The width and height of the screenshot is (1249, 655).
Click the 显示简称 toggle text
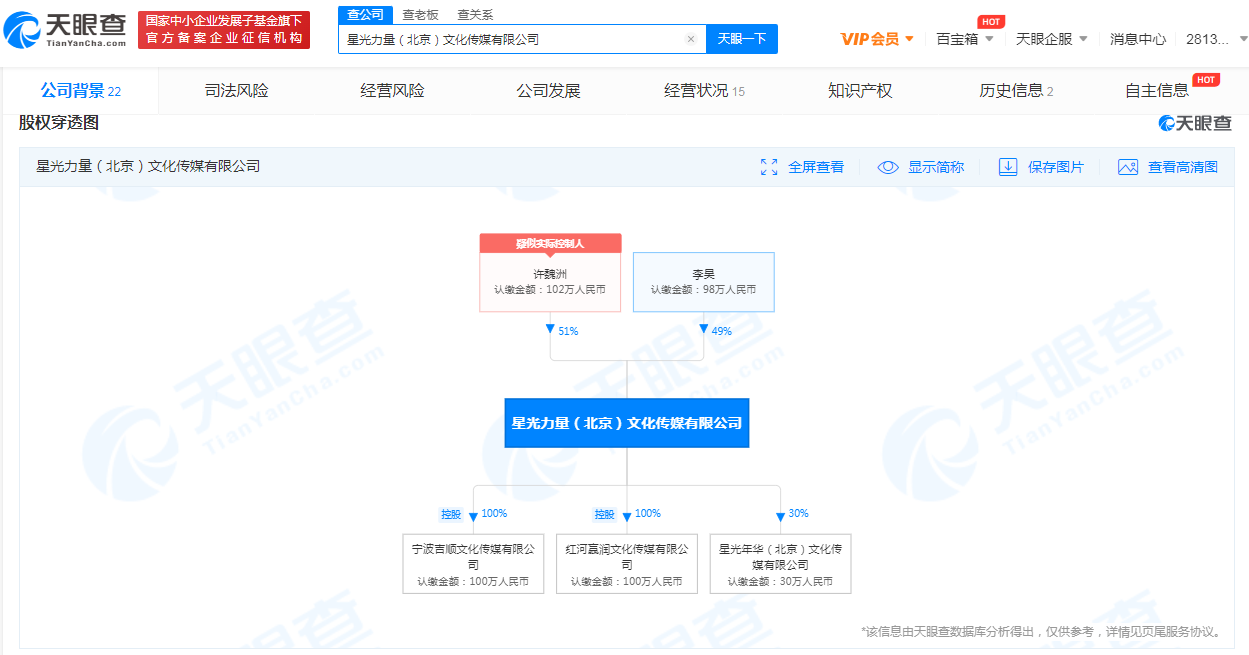(x=936, y=167)
